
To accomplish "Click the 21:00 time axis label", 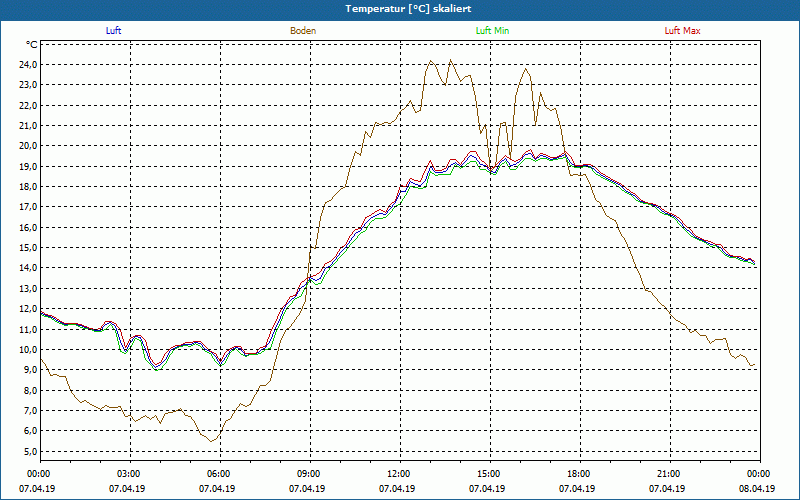I will pos(670,474).
